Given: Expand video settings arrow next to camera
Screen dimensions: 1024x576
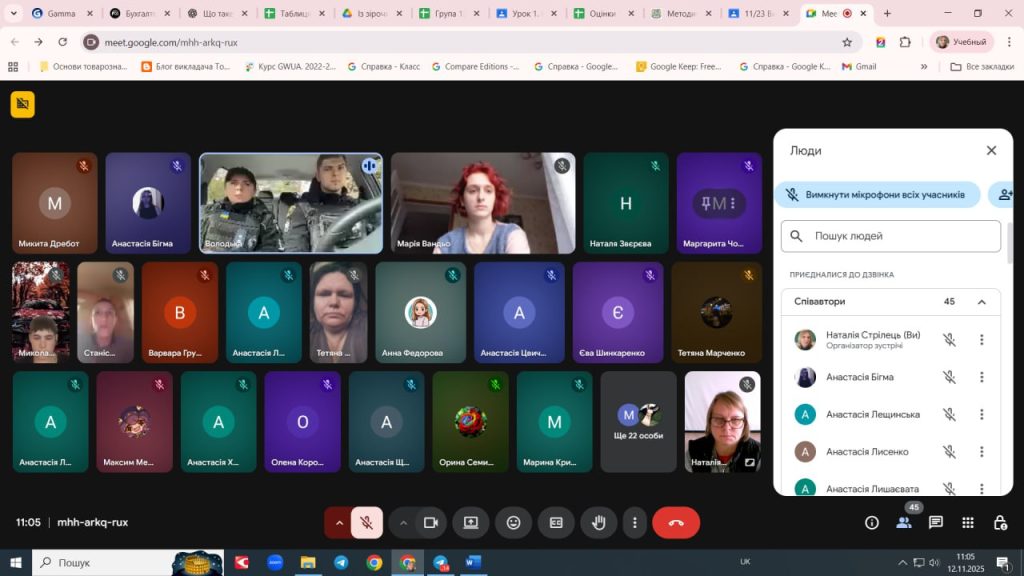Looking at the screenshot, I should point(403,522).
